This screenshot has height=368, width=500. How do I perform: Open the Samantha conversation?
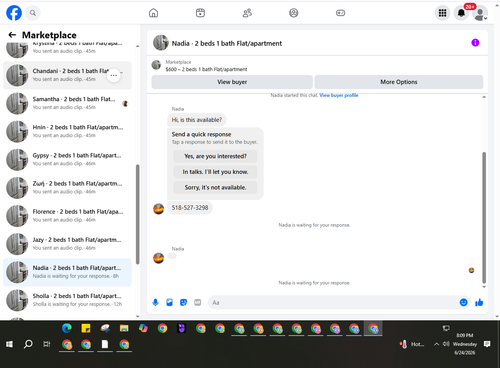click(x=67, y=103)
